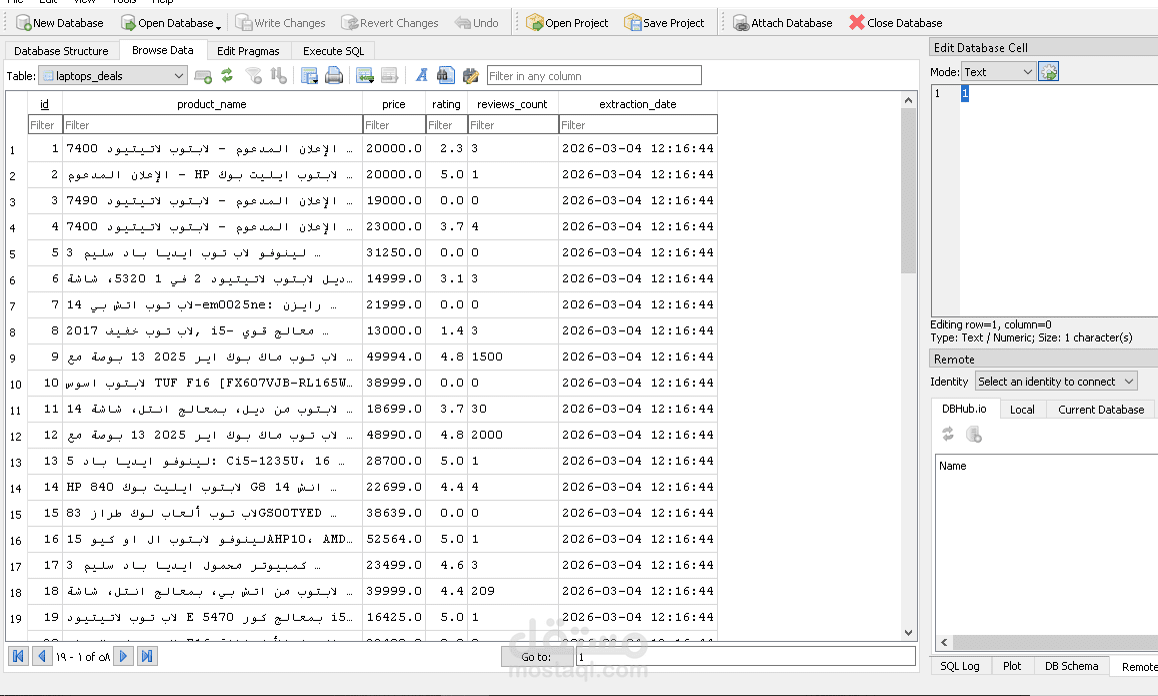
Task: Click the filter box under price
Action: (394, 125)
